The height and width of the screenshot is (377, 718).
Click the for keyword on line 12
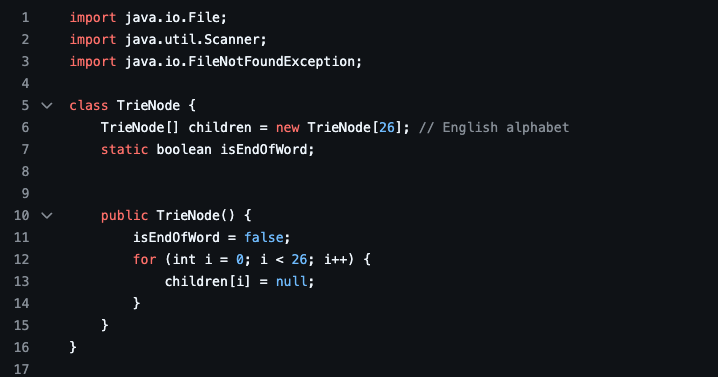point(145,260)
